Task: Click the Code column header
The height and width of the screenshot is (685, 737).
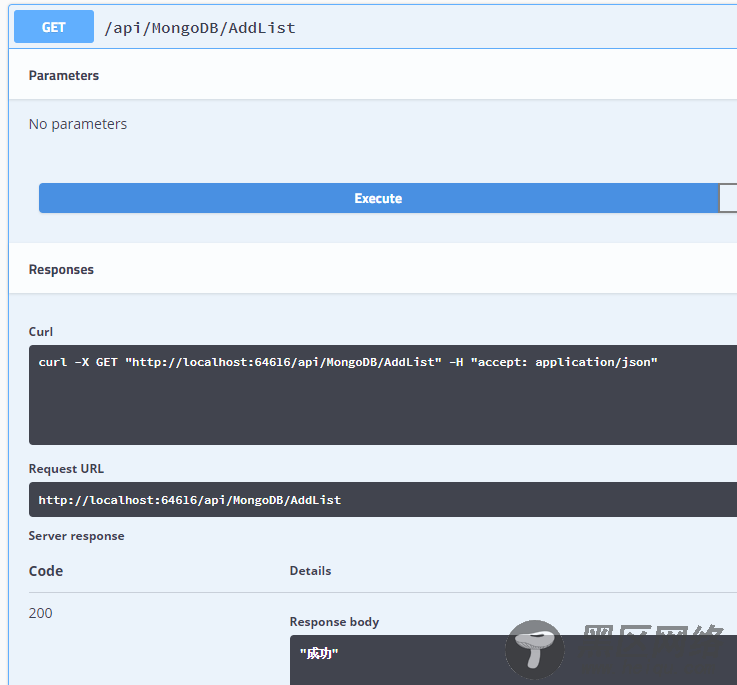Action: point(46,571)
